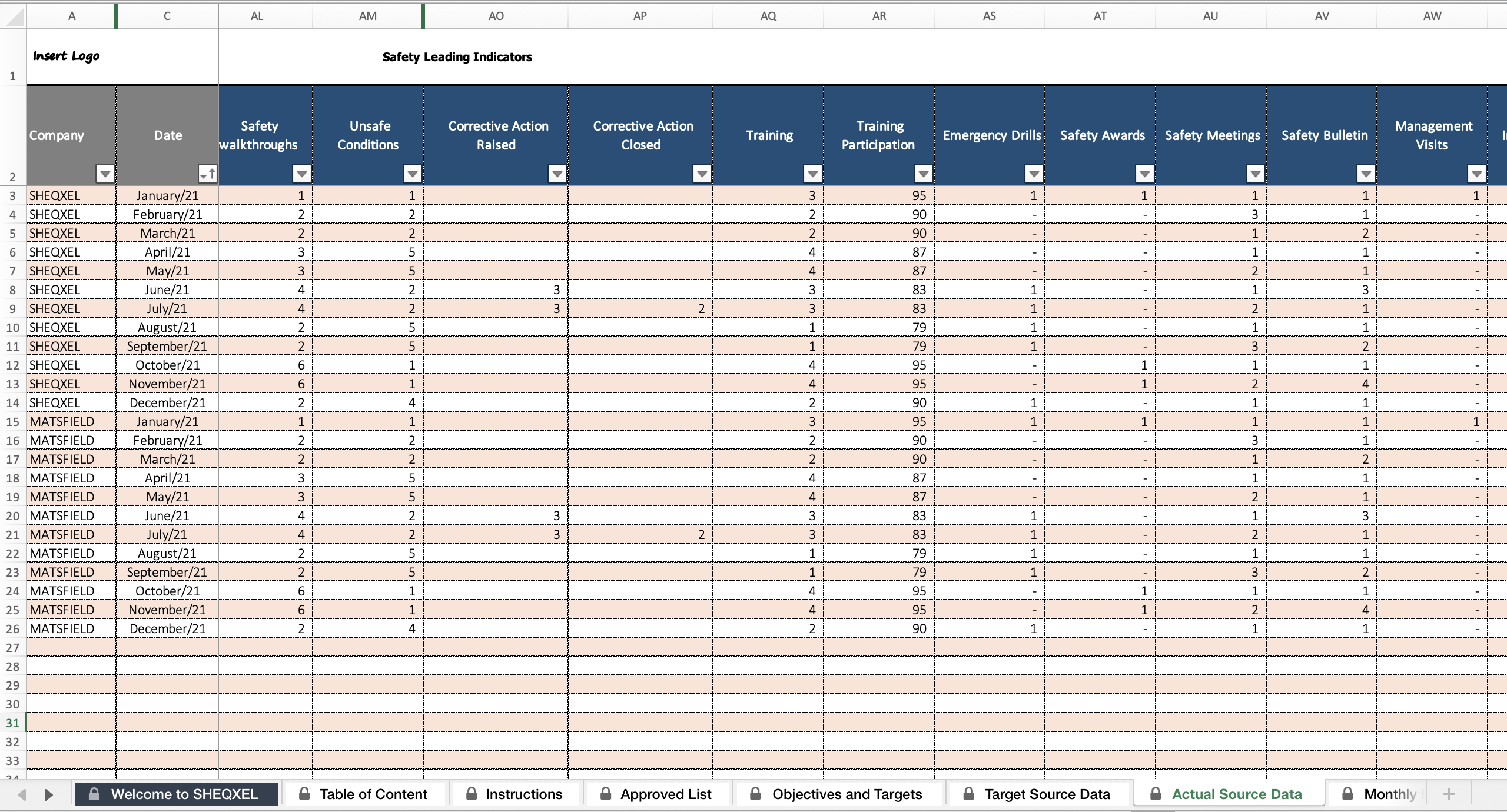Click Safety Meetings value in row 23

[1211, 572]
